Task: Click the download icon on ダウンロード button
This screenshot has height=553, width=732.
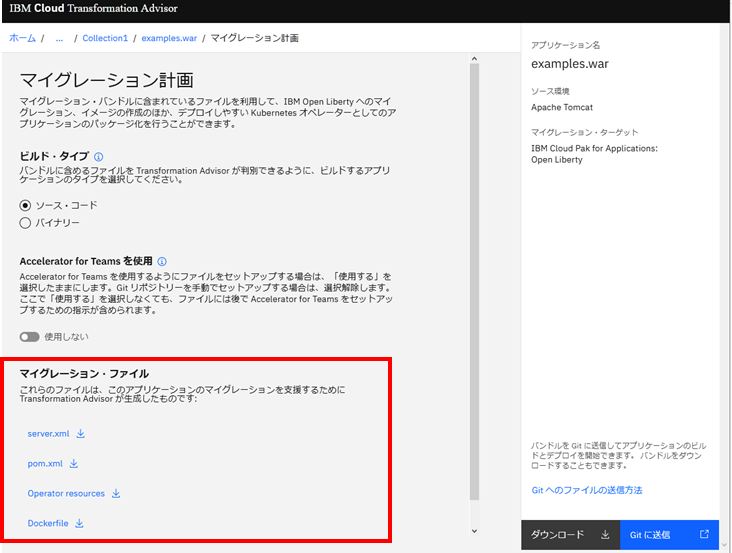Action: [605, 535]
